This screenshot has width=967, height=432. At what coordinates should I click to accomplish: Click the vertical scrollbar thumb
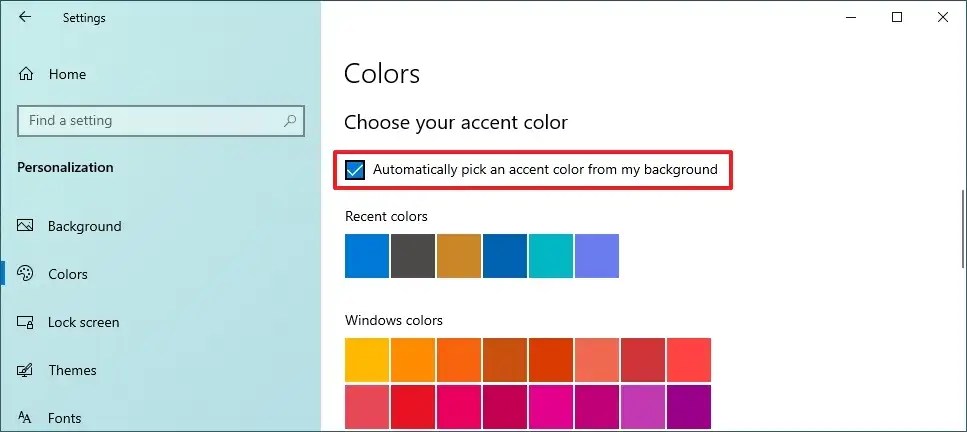(x=963, y=228)
